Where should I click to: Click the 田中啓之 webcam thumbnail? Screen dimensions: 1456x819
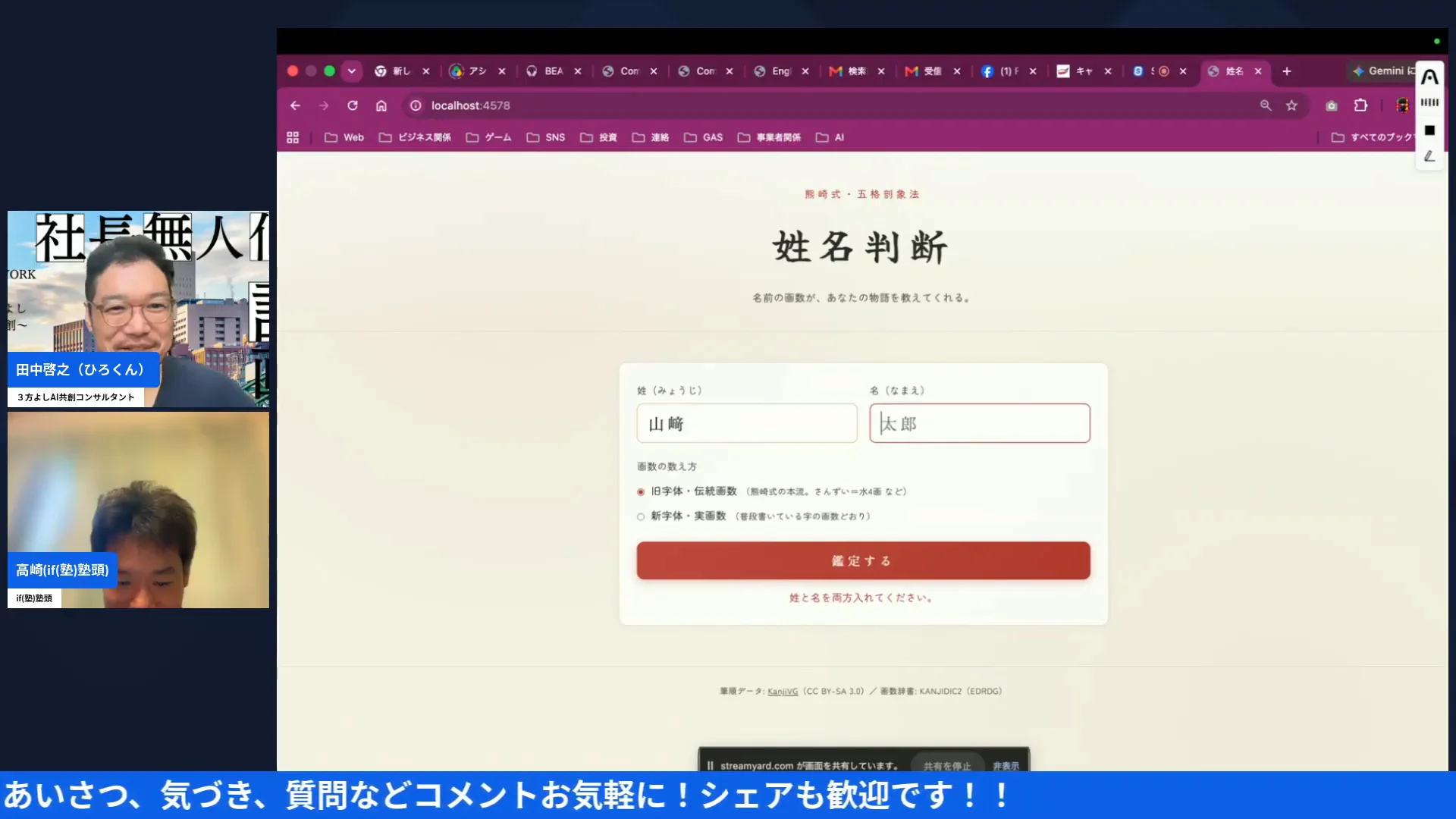138,309
